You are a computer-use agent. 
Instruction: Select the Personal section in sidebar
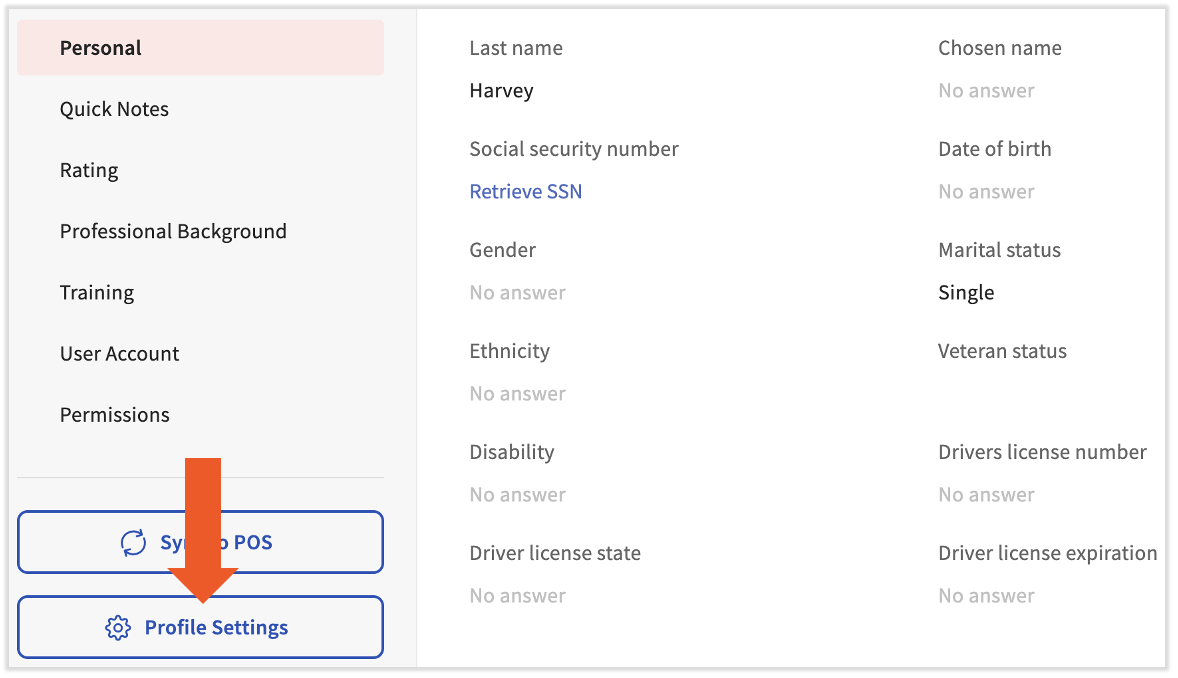tap(101, 48)
